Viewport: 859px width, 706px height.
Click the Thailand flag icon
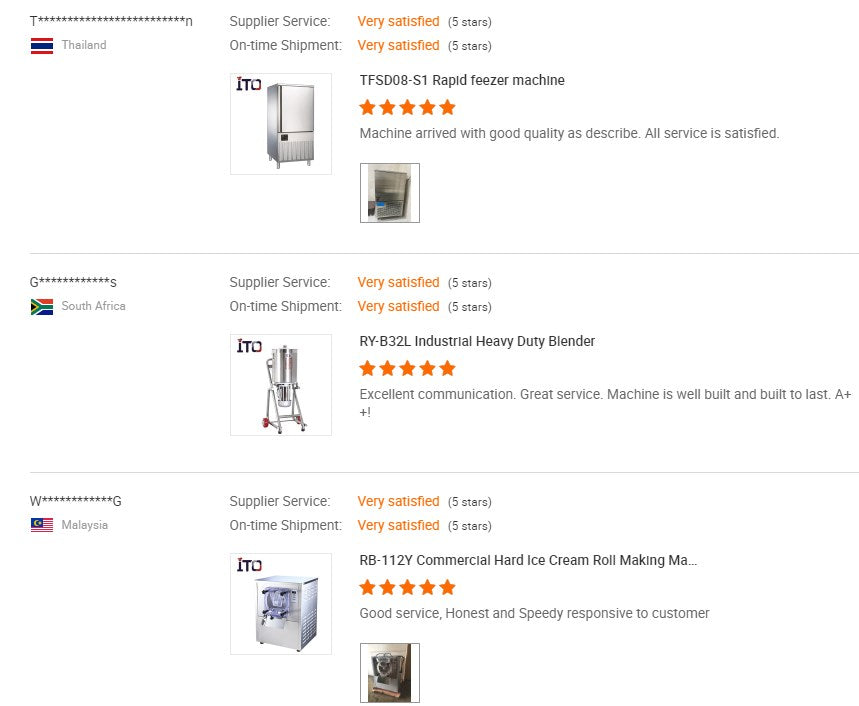[x=41, y=45]
